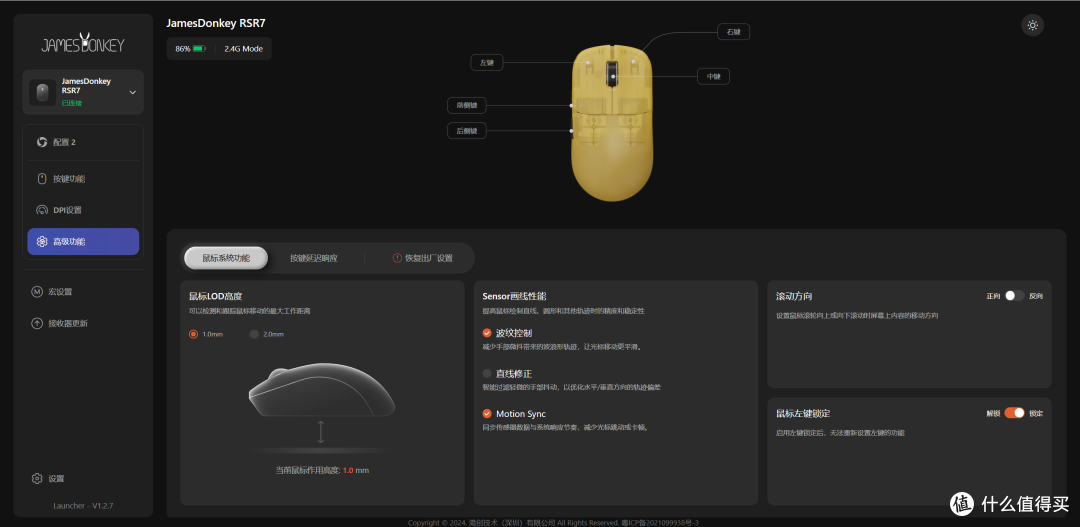This screenshot has height=527, width=1080.
Task: Toggle 滚动方向 scroll direction switch
Action: coord(1014,296)
